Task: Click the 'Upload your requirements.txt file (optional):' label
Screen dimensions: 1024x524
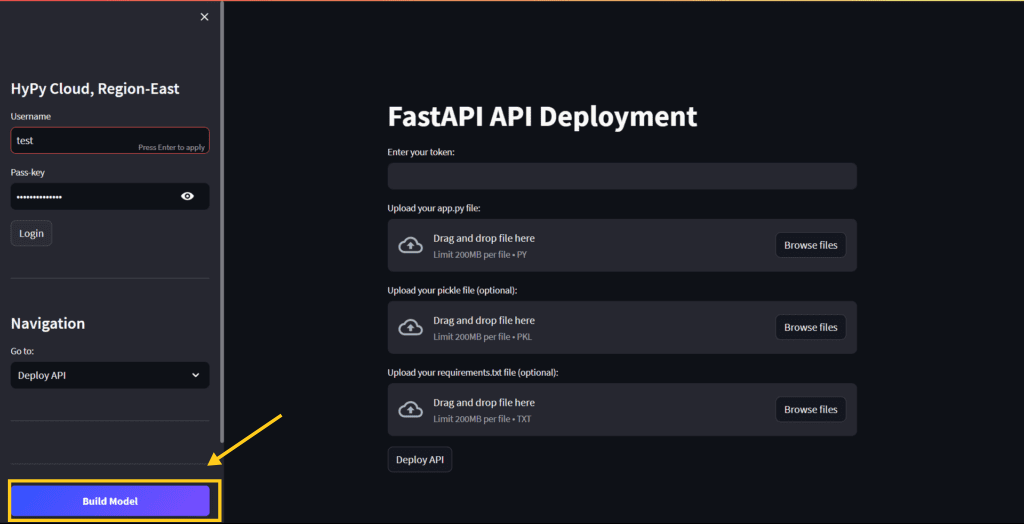Action: 473,372
